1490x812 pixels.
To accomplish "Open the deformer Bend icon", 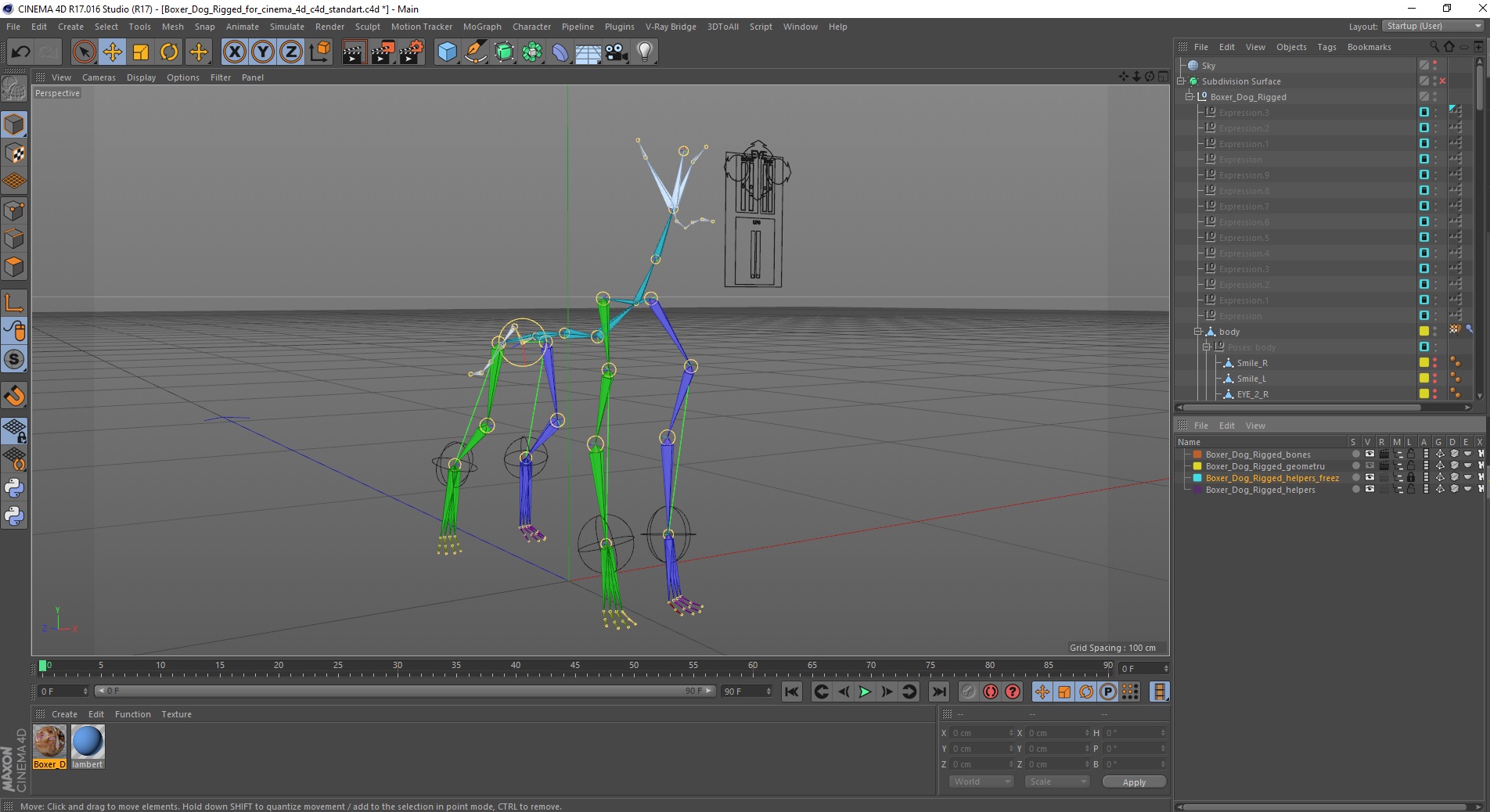I will click(560, 52).
